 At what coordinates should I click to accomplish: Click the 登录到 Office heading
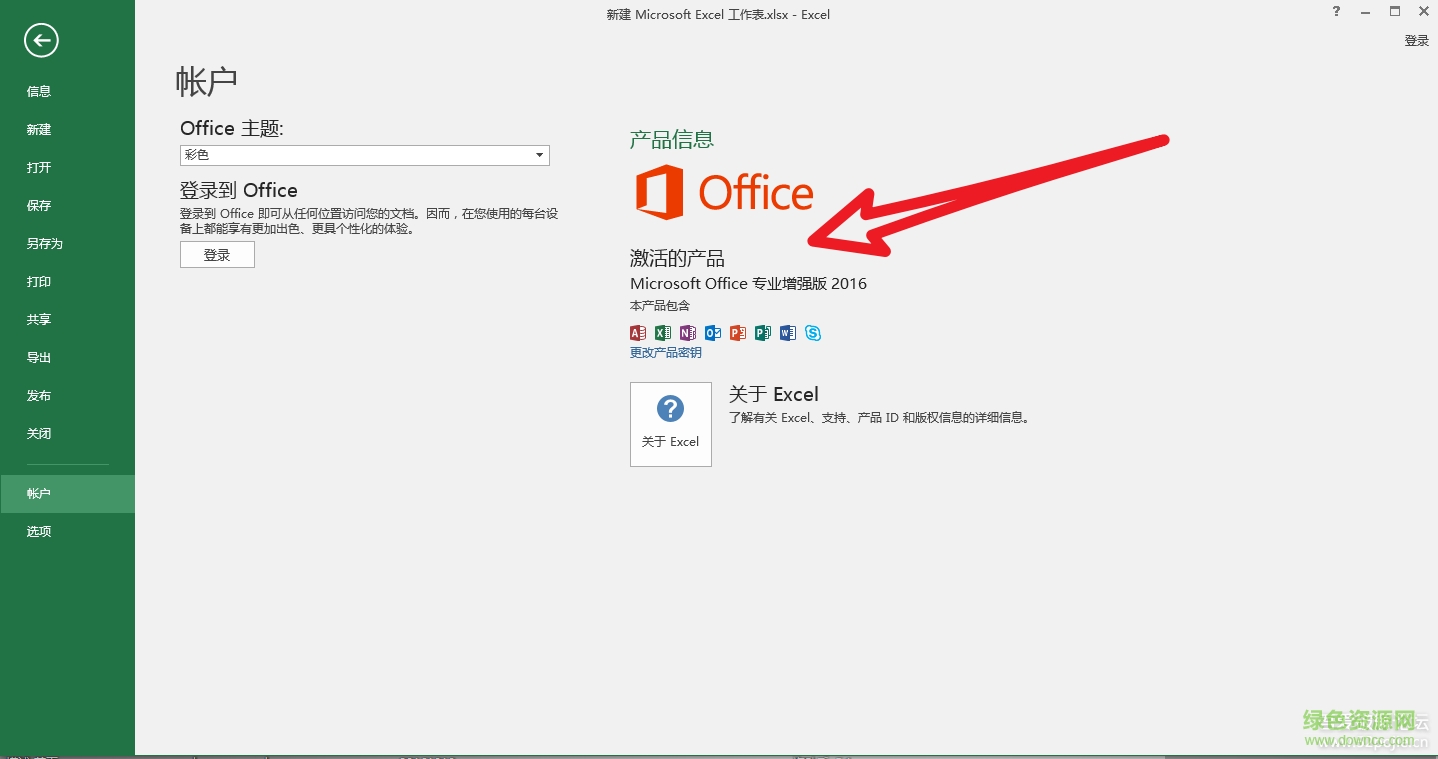point(239,190)
